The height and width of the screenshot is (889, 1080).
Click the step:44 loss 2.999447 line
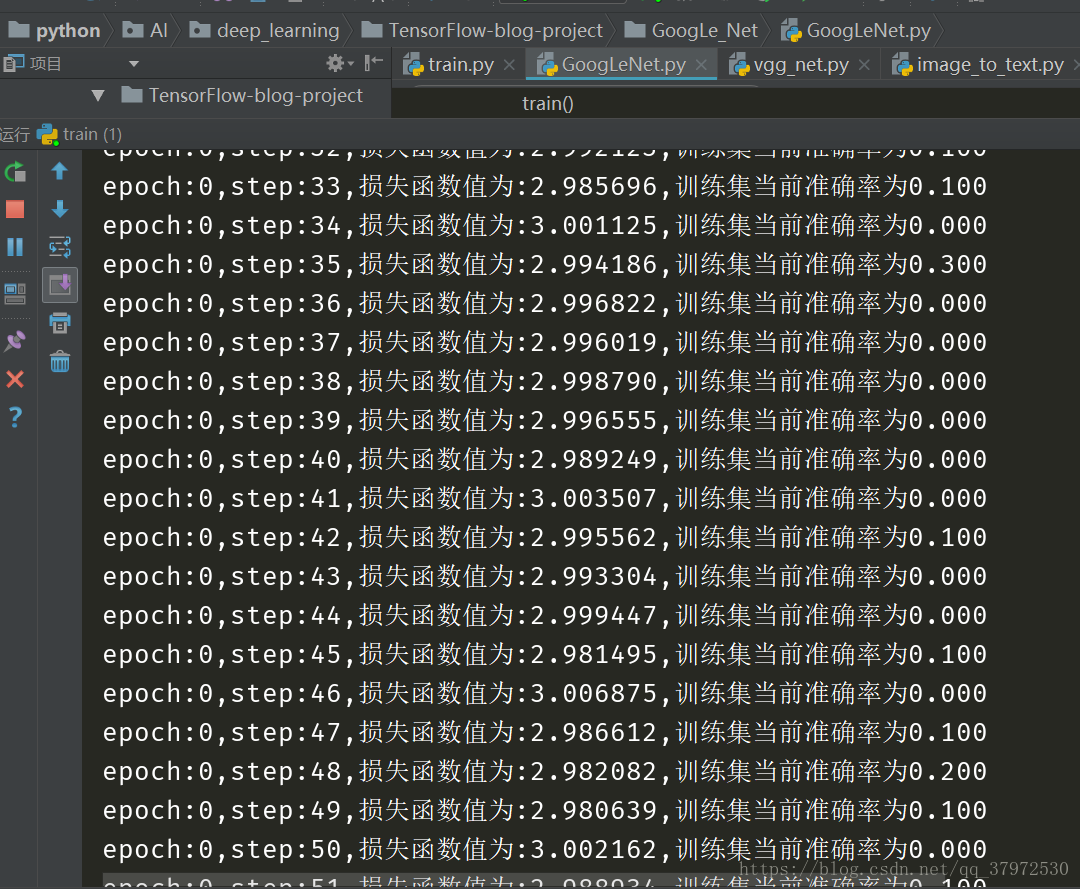[545, 616]
